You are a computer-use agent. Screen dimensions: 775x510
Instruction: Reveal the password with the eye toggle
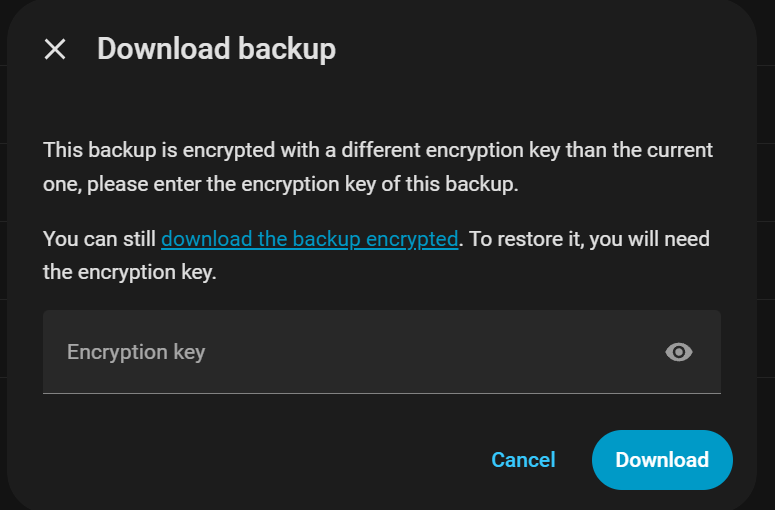[679, 352]
